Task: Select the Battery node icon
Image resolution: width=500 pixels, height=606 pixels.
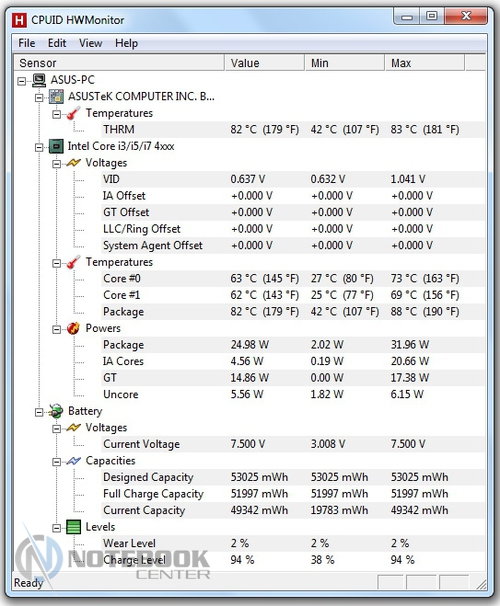Action: [x=56, y=411]
